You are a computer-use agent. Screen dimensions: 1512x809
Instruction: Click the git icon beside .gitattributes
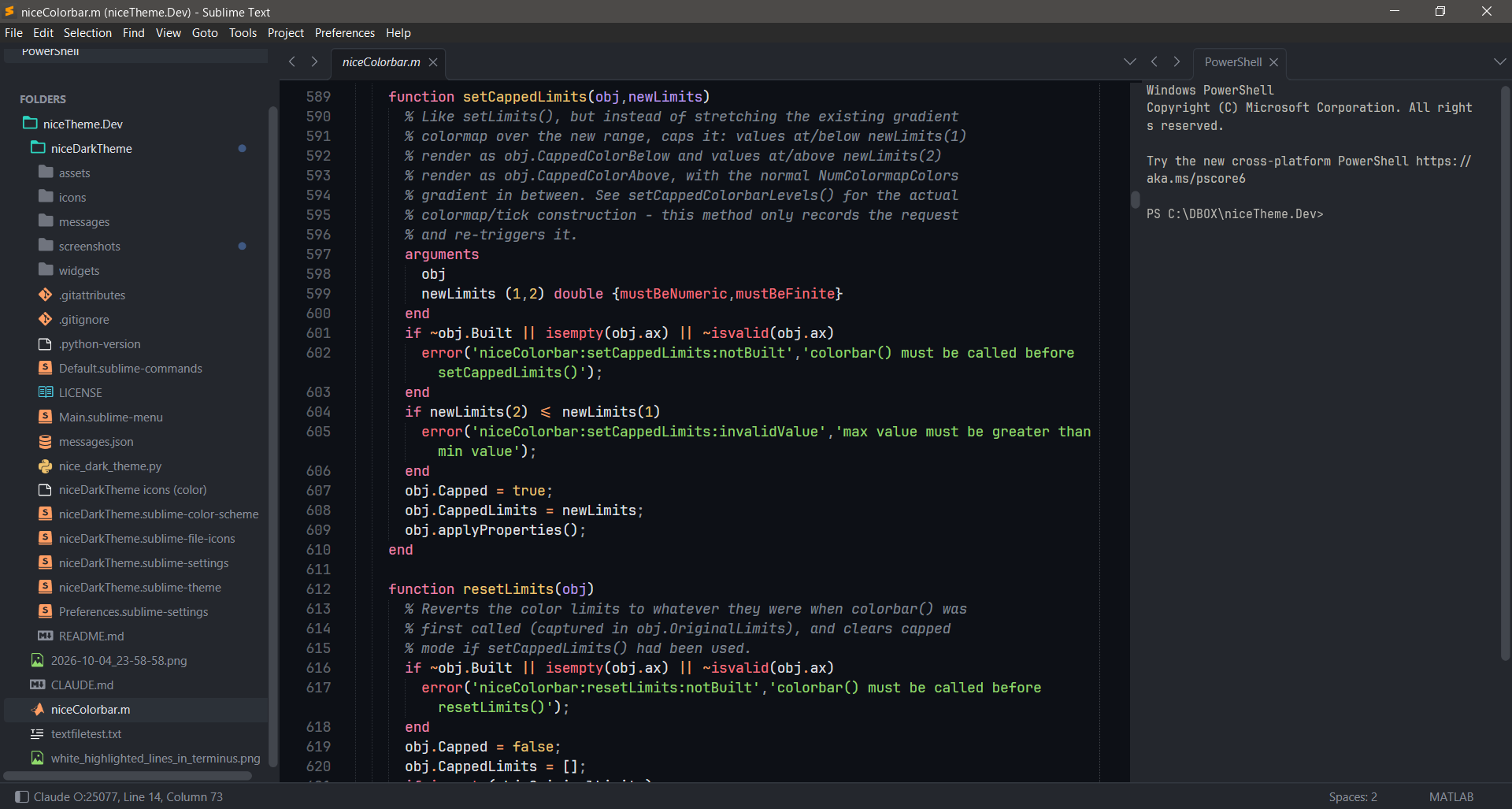point(46,295)
